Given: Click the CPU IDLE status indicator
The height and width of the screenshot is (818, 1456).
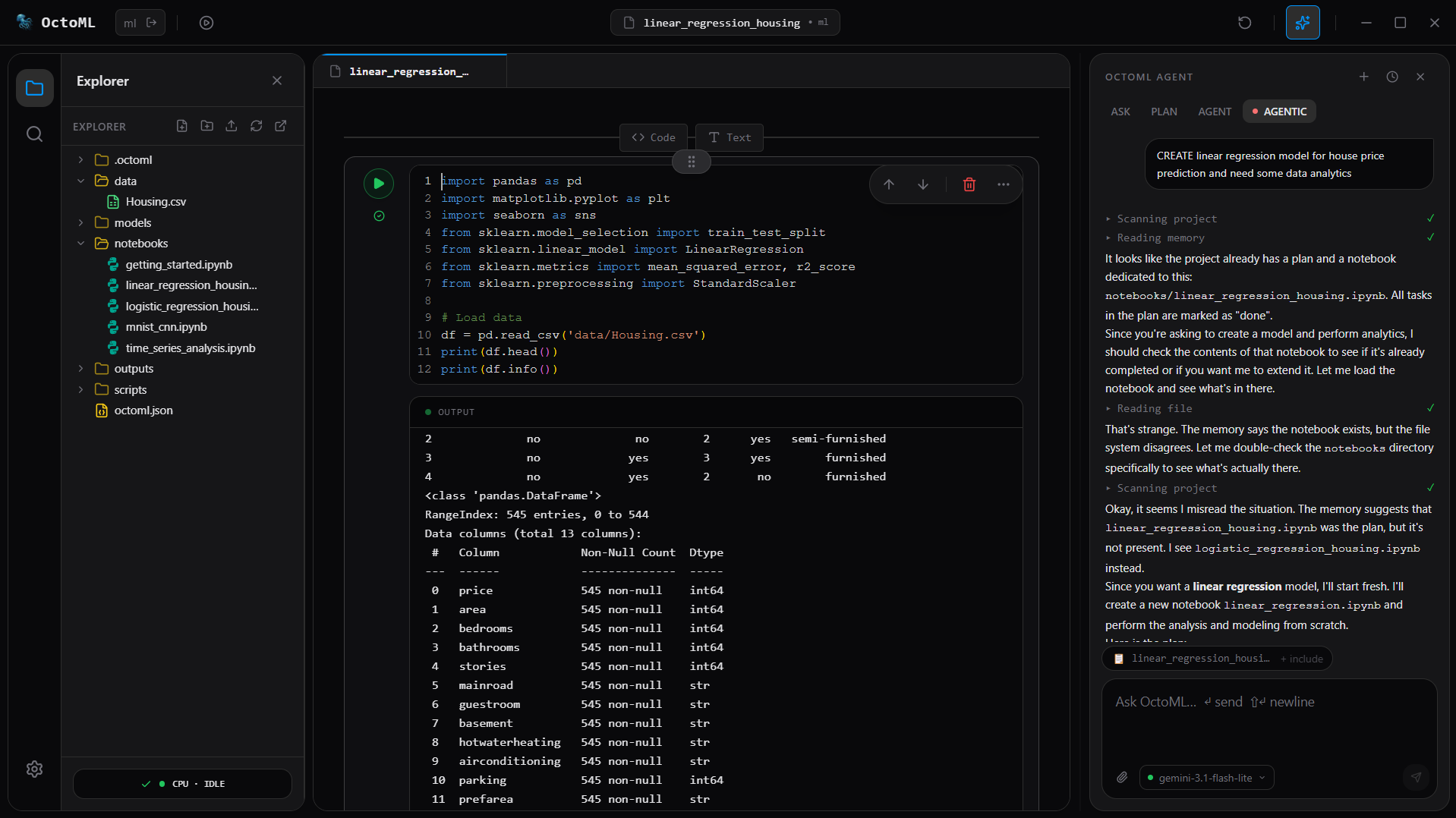Looking at the screenshot, I should coord(183,784).
